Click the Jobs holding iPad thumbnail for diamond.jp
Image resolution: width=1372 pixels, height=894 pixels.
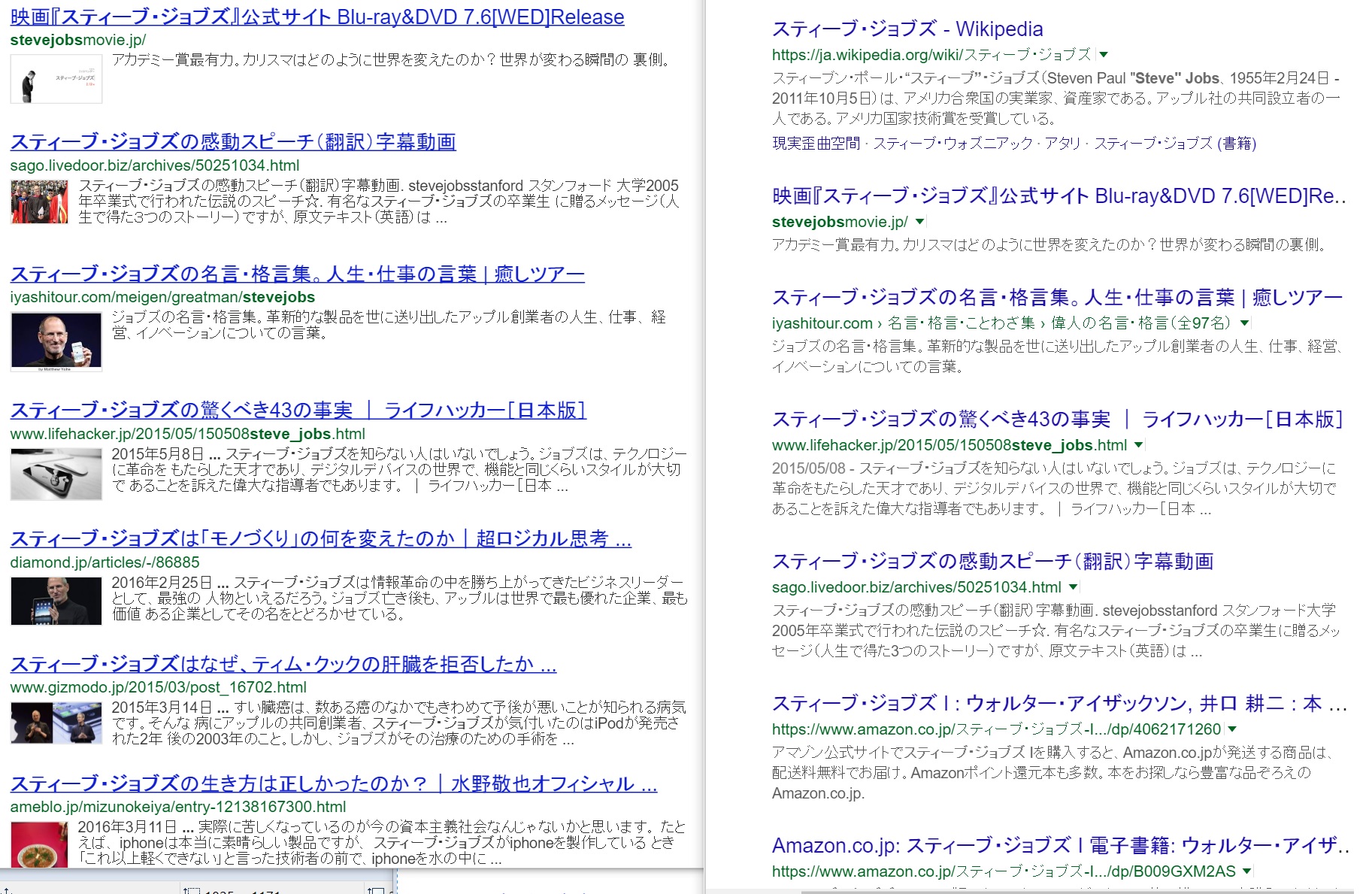[56, 601]
